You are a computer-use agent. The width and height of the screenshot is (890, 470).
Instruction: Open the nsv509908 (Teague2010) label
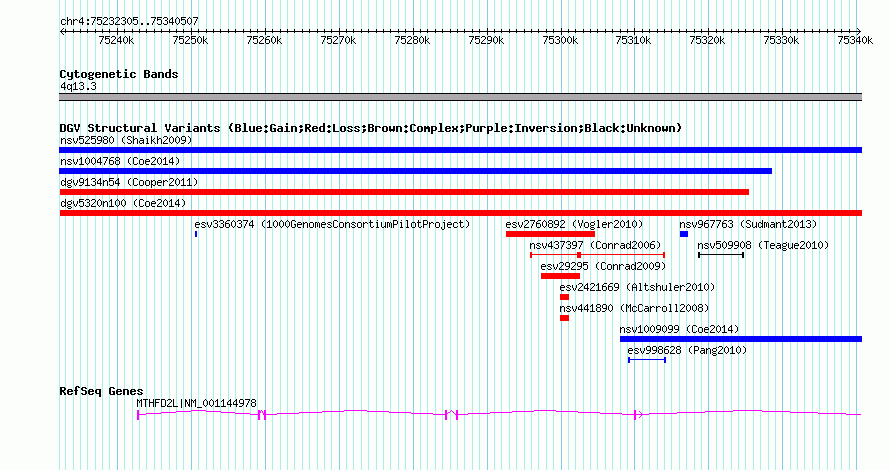(x=763, y=245)
